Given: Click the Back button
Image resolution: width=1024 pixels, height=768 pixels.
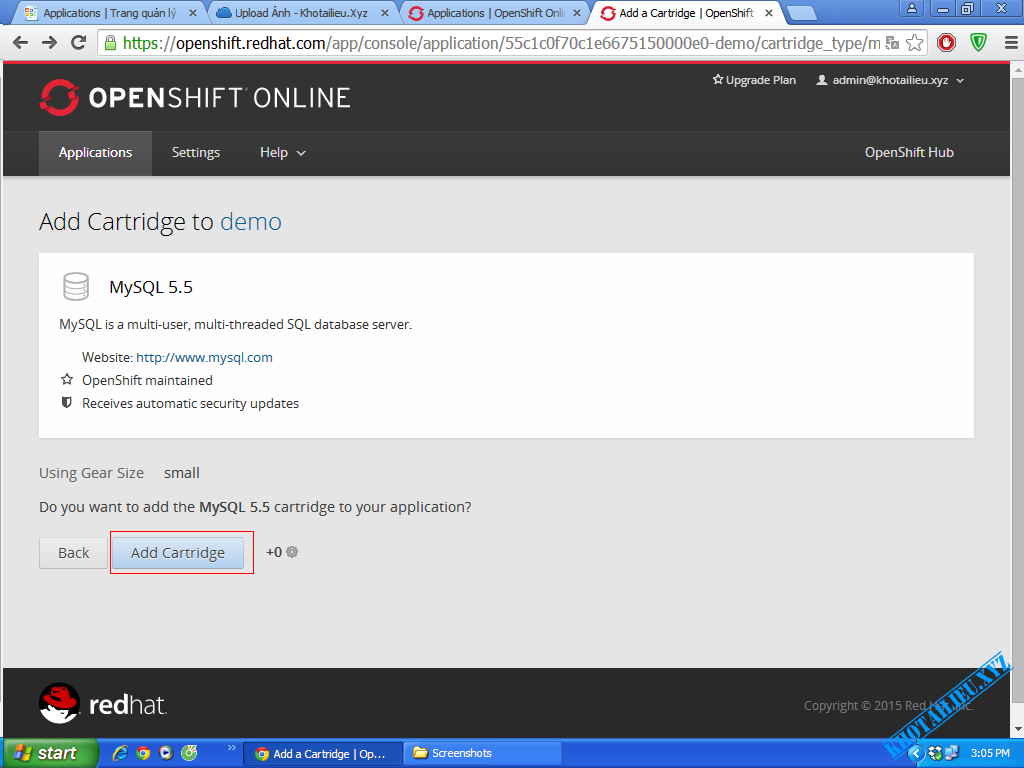Looking at the screenshot, I should click(73, 553).
